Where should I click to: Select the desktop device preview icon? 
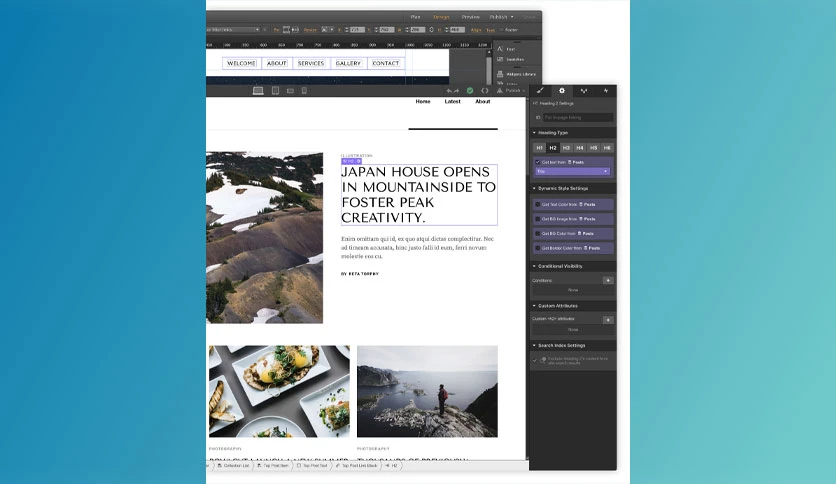click(258, 91)
